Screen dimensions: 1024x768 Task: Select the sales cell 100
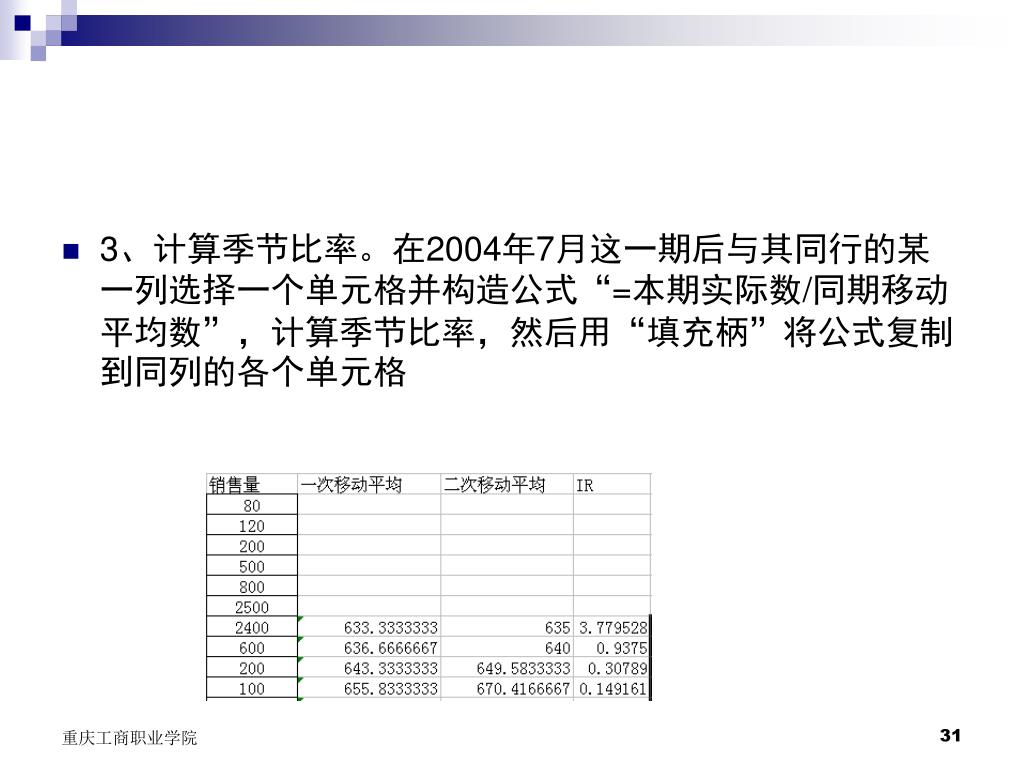tap(252, 688)
